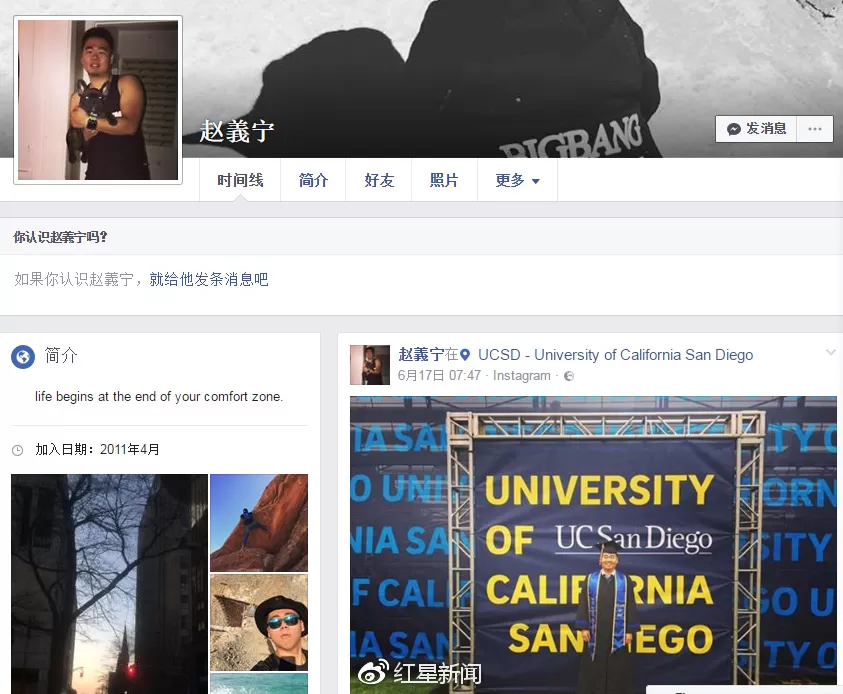This screenshot has height=694, width=843.
Task: Click the large profile picture
Action: point(98,100)
